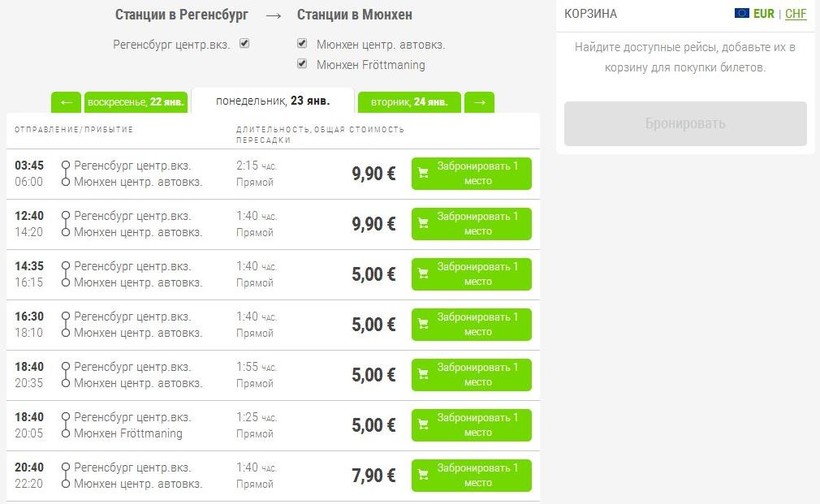Click the EU flag currency icon
Image resolution: width=820 pixels, height=504 pixels.
[x=742, y=14]
